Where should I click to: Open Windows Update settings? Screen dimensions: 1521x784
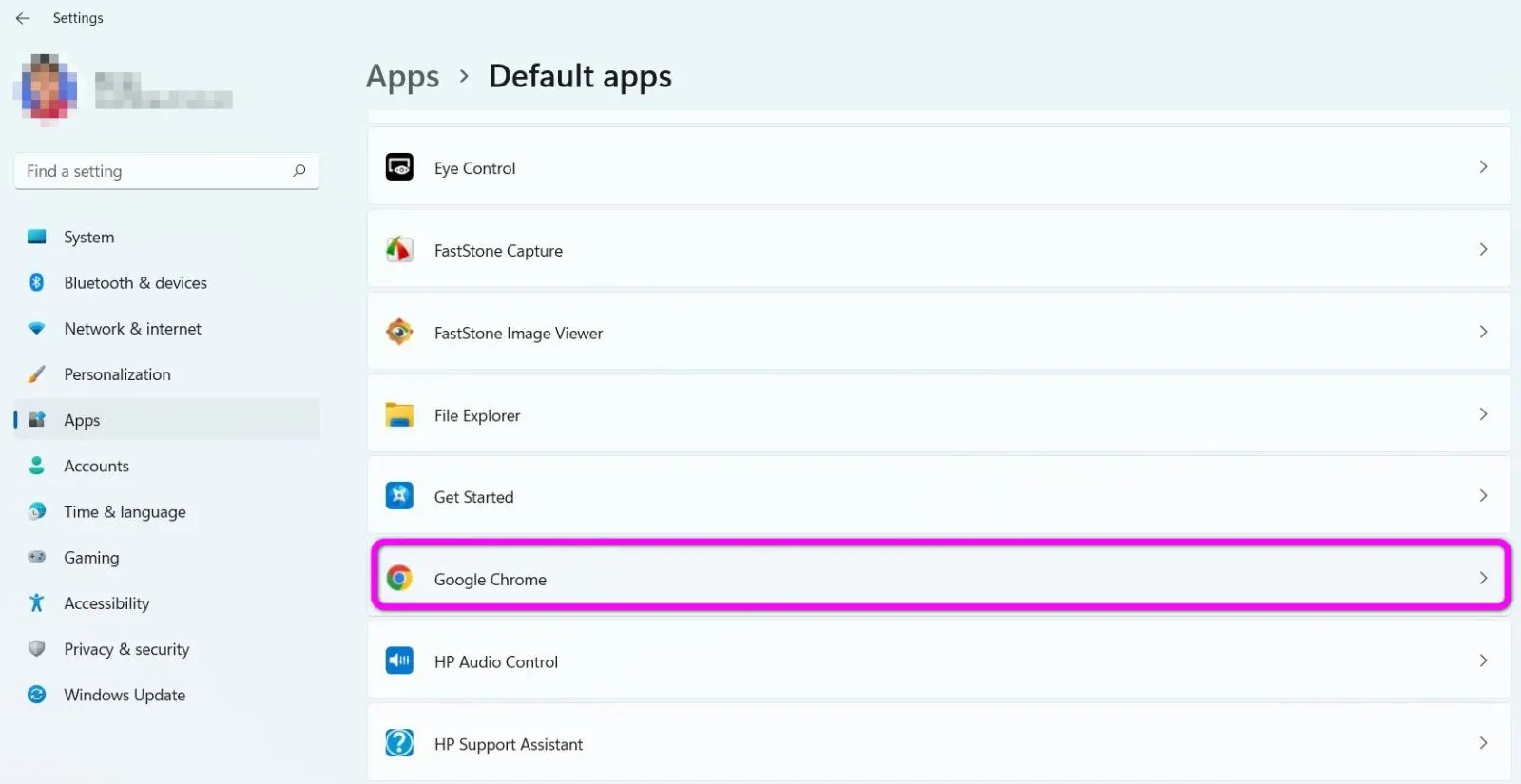(x=167, y=695)
